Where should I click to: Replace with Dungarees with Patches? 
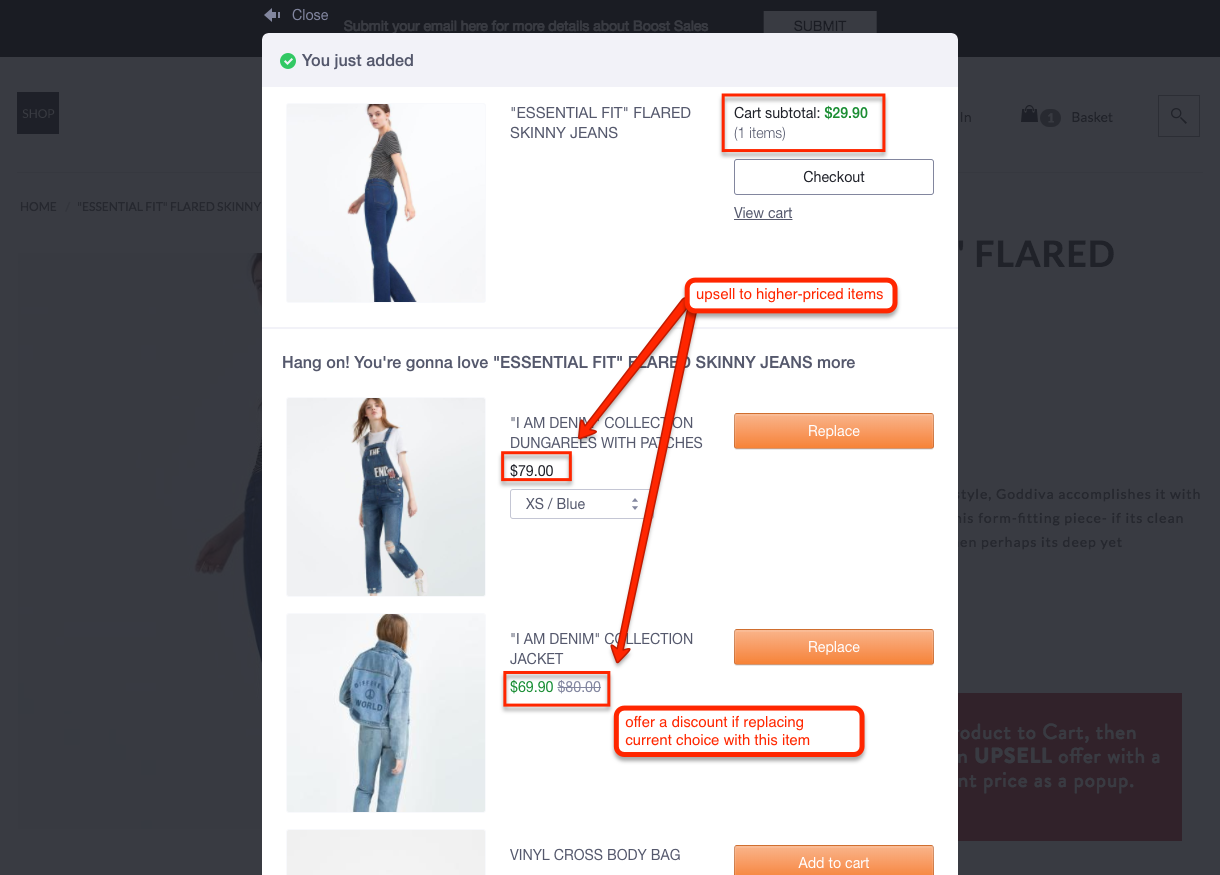(x=834, y=431)
